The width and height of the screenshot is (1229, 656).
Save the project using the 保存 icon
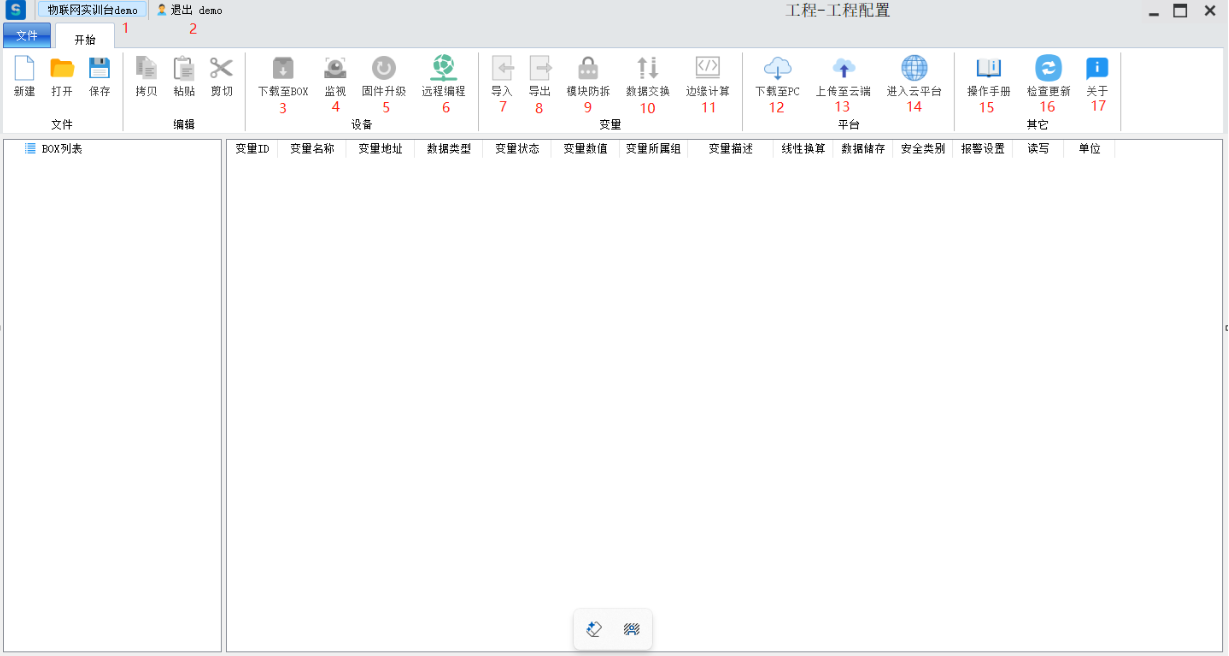pyautogui.click(x=99, y=69)
